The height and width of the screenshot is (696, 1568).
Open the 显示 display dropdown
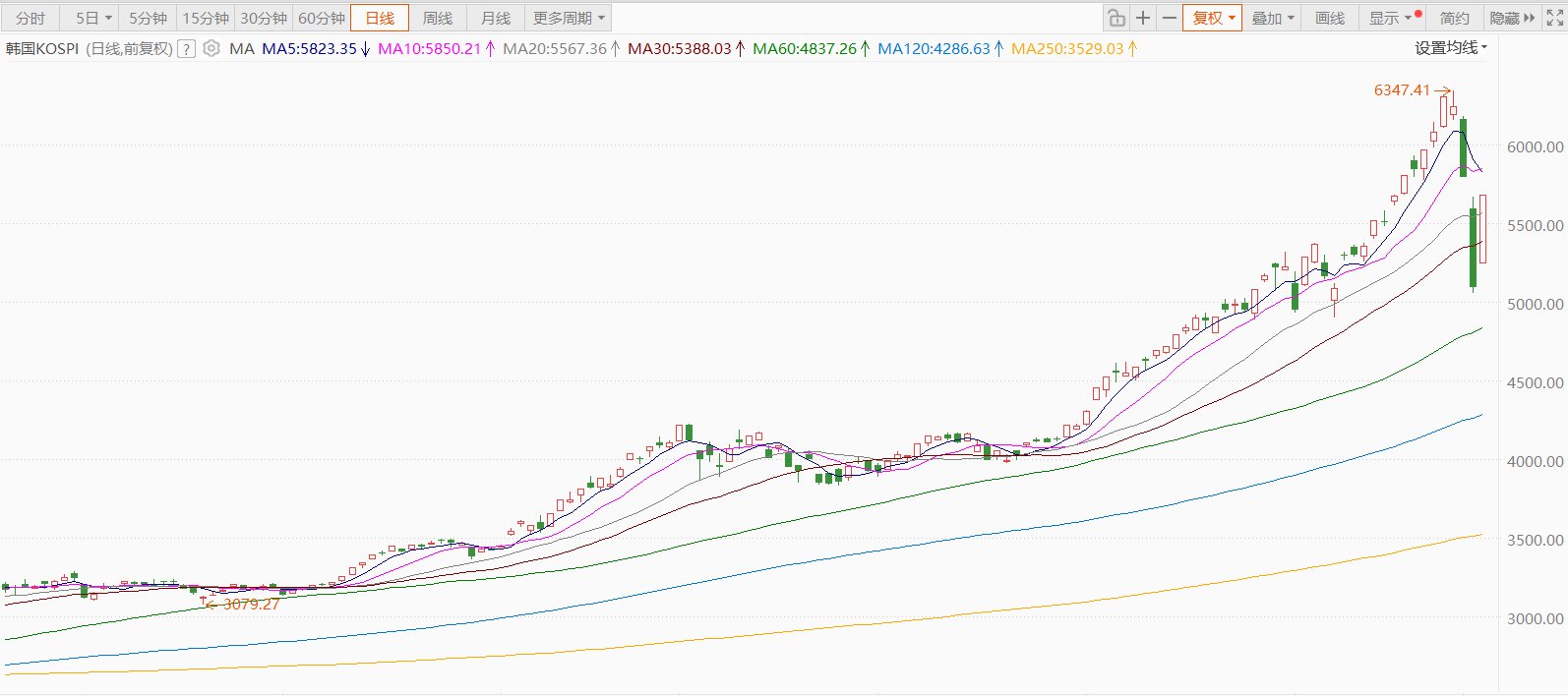pos(1391,18)
